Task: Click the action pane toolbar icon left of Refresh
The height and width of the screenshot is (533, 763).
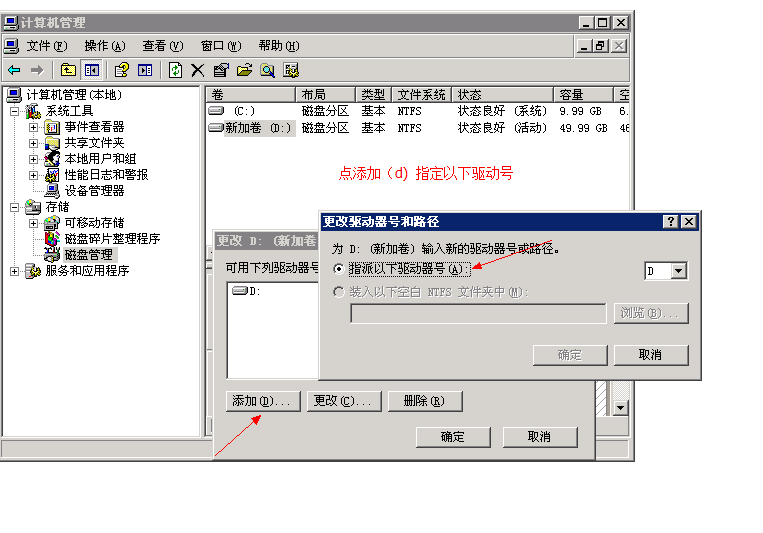Action: coord(145,70)
